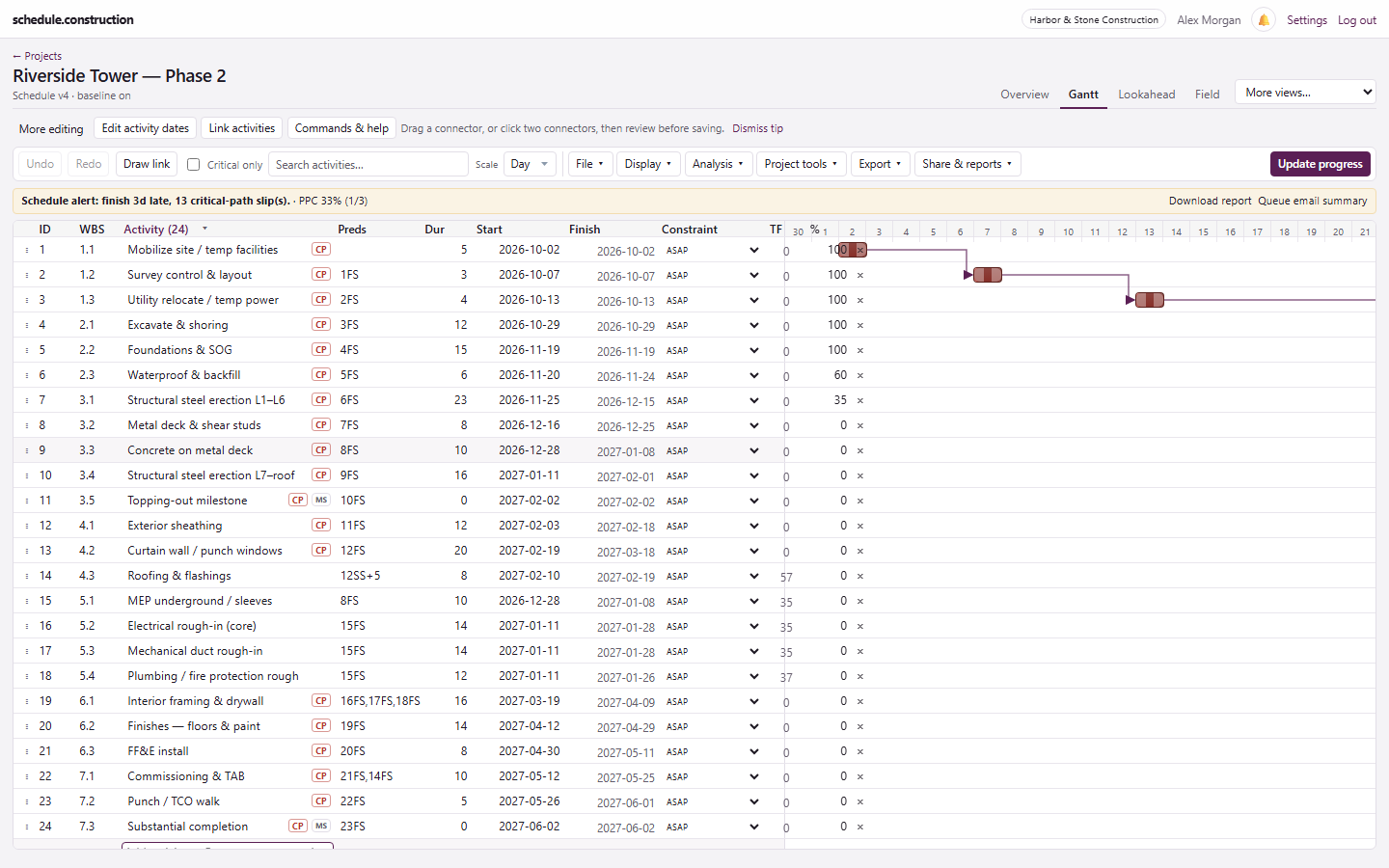
Task: Click the drag handle for Excavate & shoring
Action: point(27,325)
